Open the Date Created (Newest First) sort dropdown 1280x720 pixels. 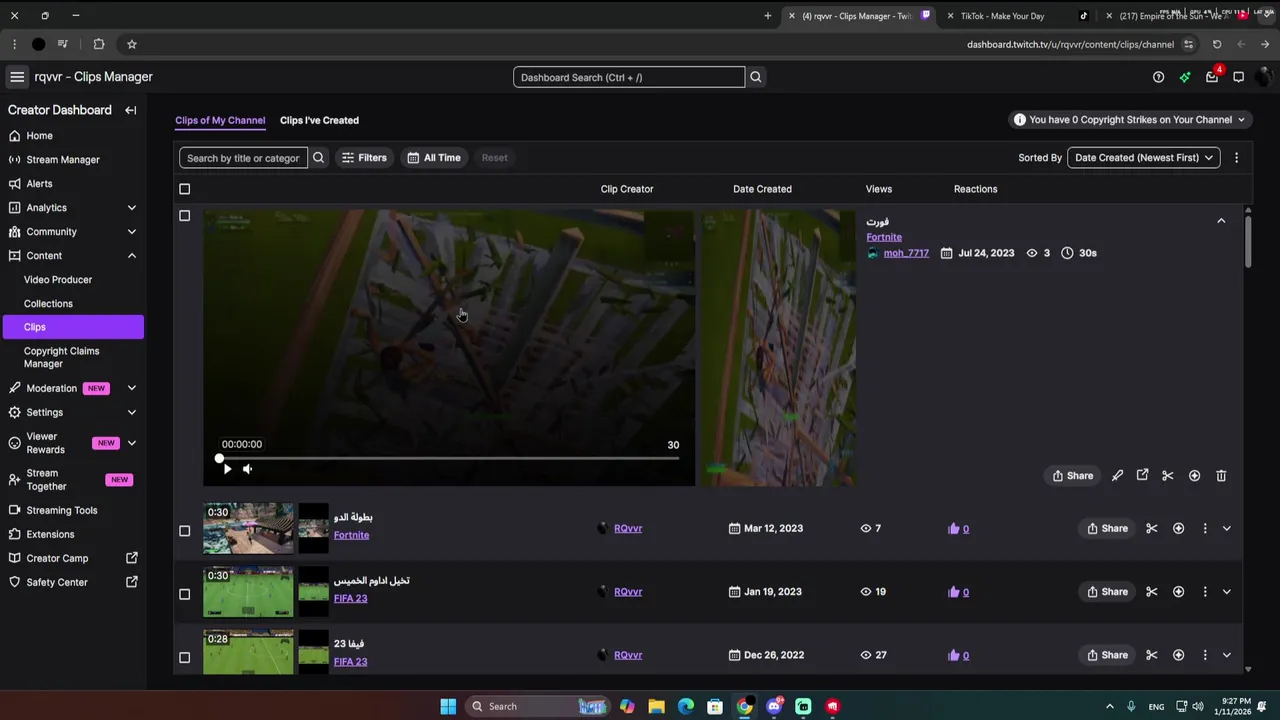[1143, 158]
